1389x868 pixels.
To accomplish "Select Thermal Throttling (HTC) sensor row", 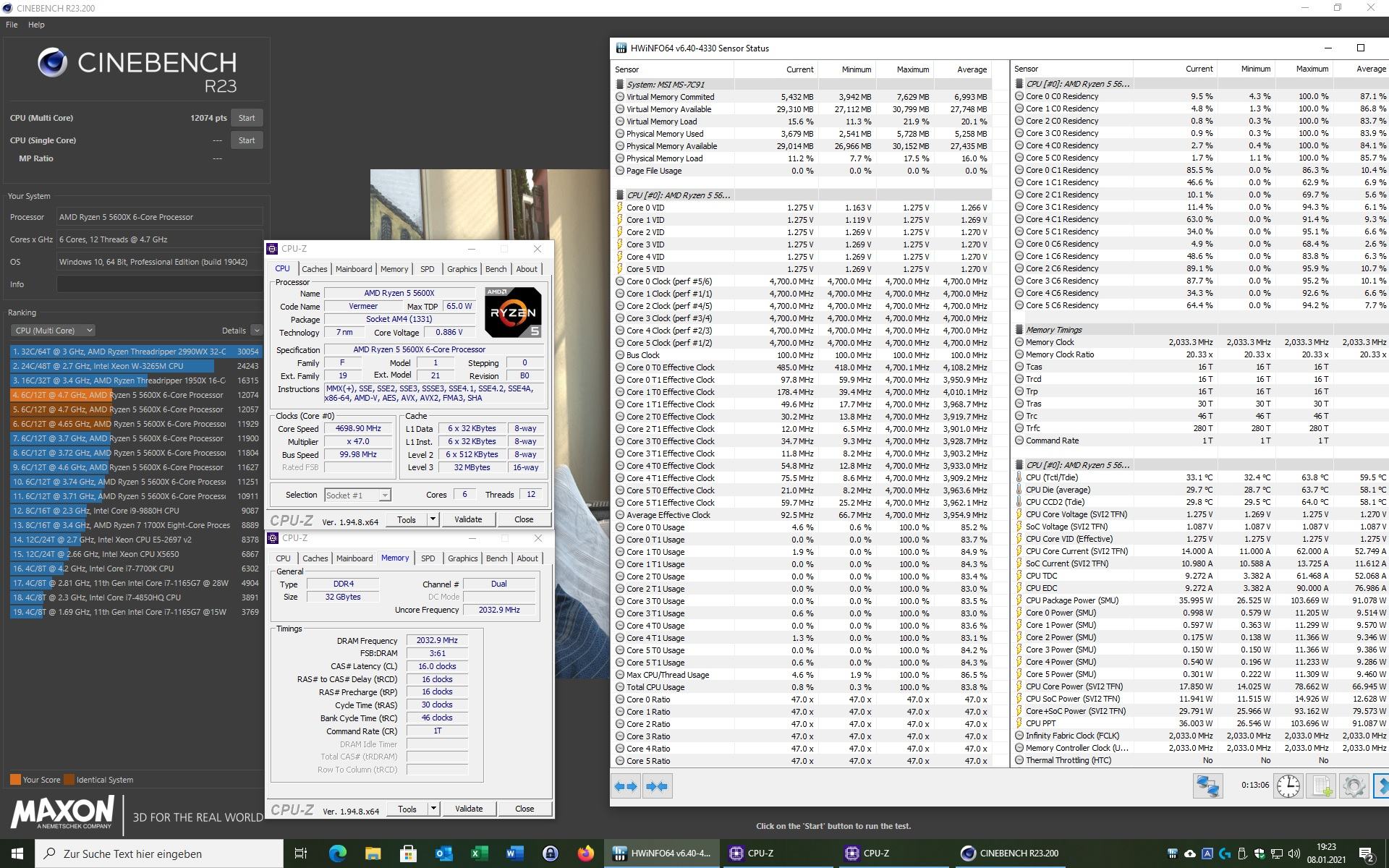I will [1199, 760].
